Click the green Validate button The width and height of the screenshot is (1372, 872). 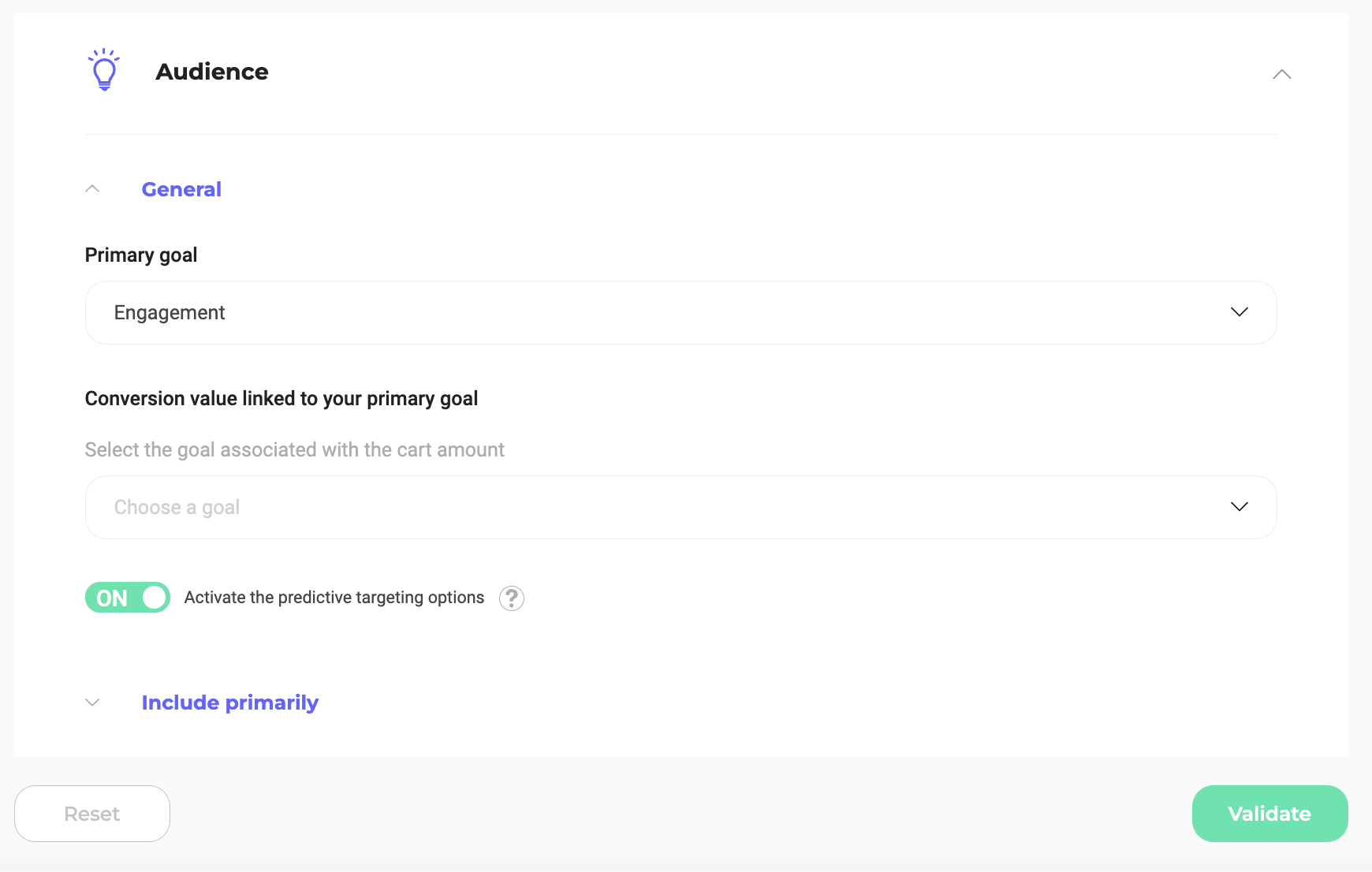tap(1269, 814)
